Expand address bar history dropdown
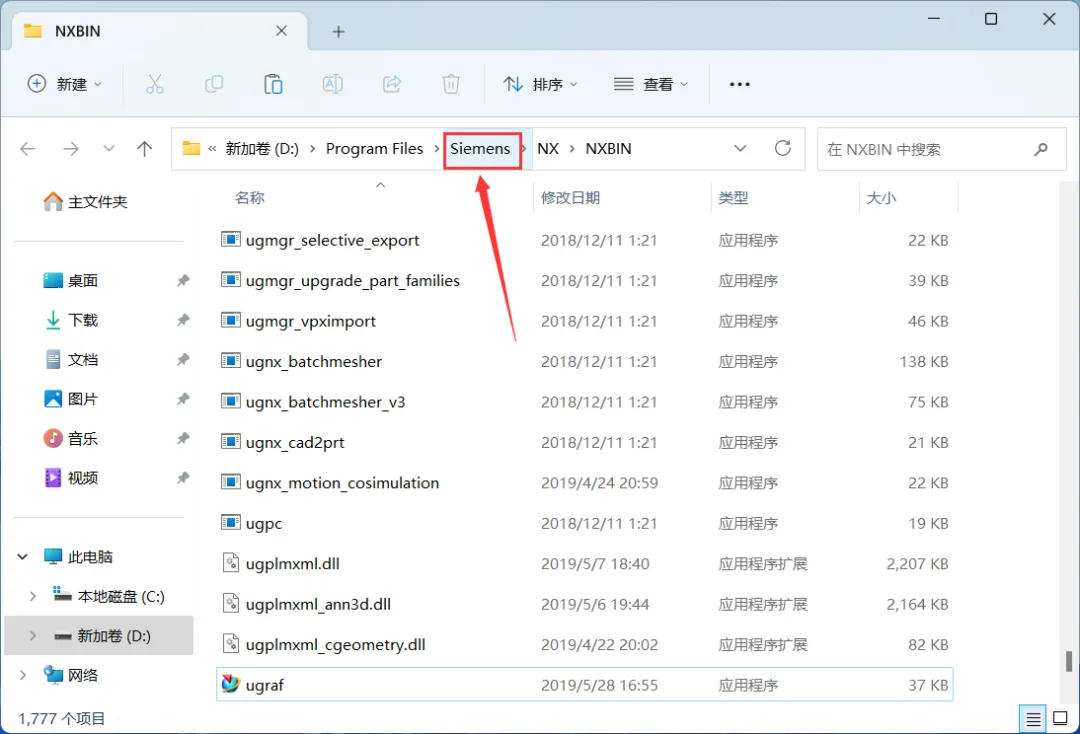The height and width of the screenshot is (734, 1080). point(740,148)
